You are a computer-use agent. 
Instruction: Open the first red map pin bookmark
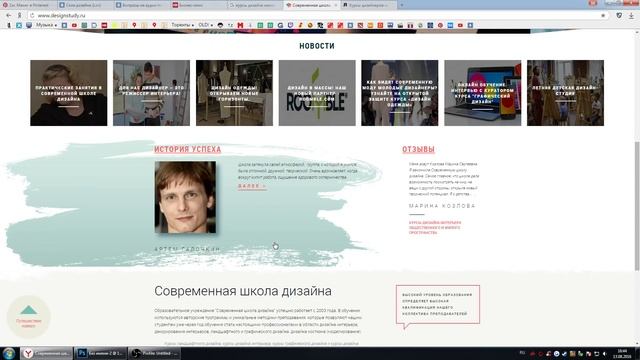point(134,25)
